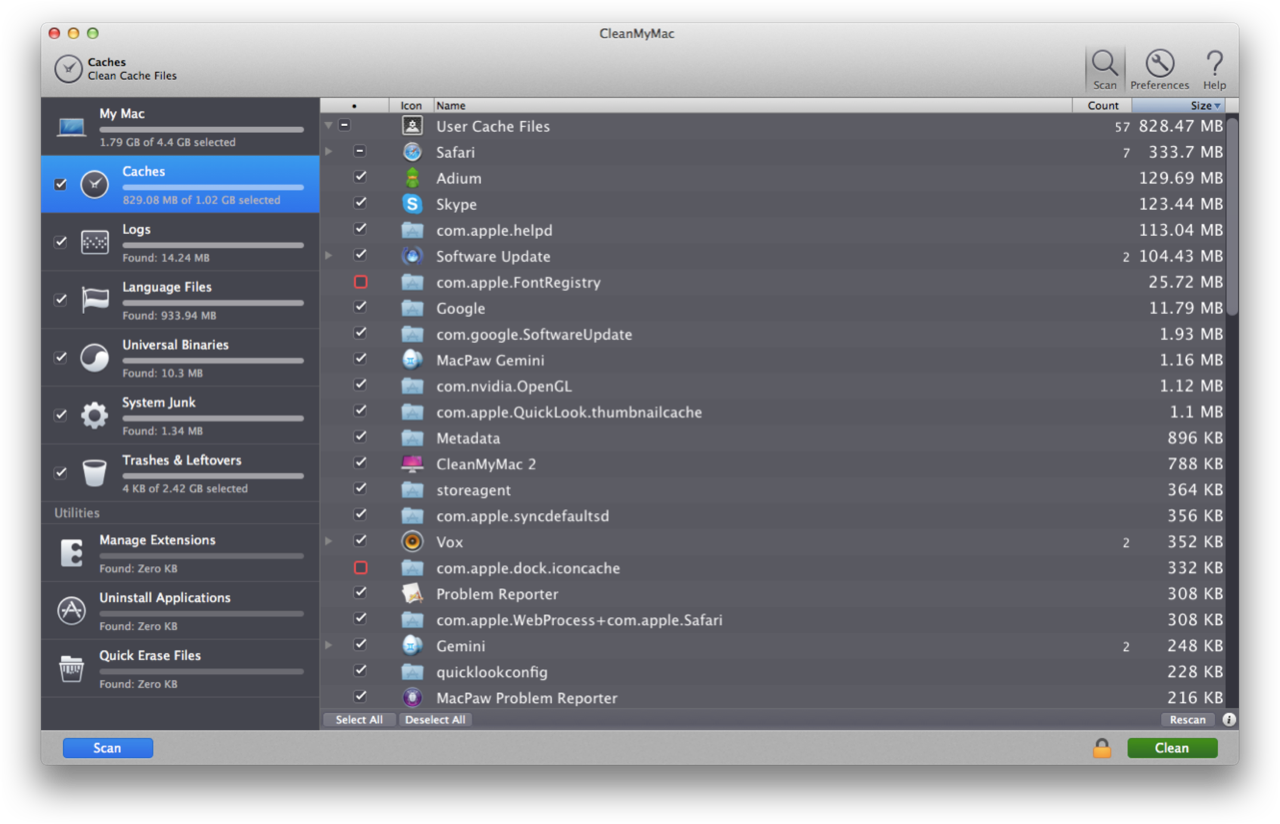Expand the Vox row
The height and width of the screenshot is (824, 1280).
tap(328, 542)
